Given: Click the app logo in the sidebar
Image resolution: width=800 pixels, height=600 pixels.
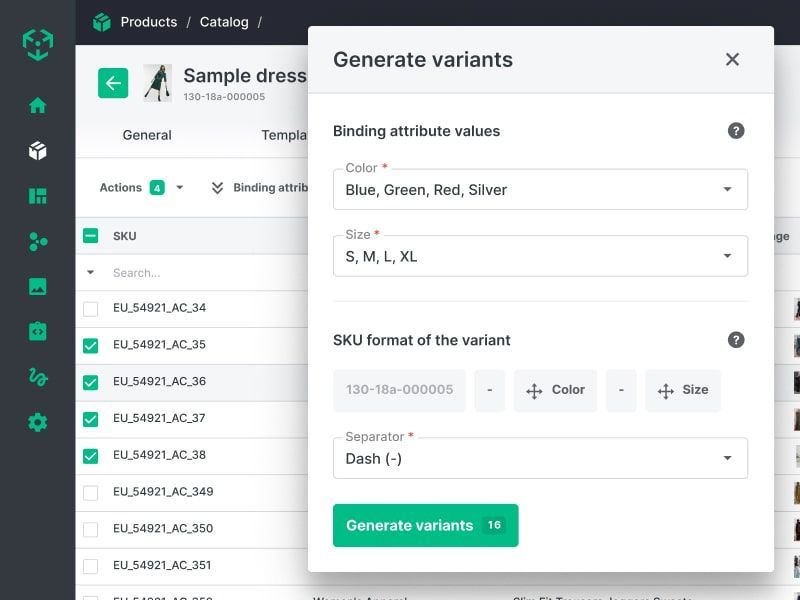Looking at the screenshot, I should coord(38,44).
